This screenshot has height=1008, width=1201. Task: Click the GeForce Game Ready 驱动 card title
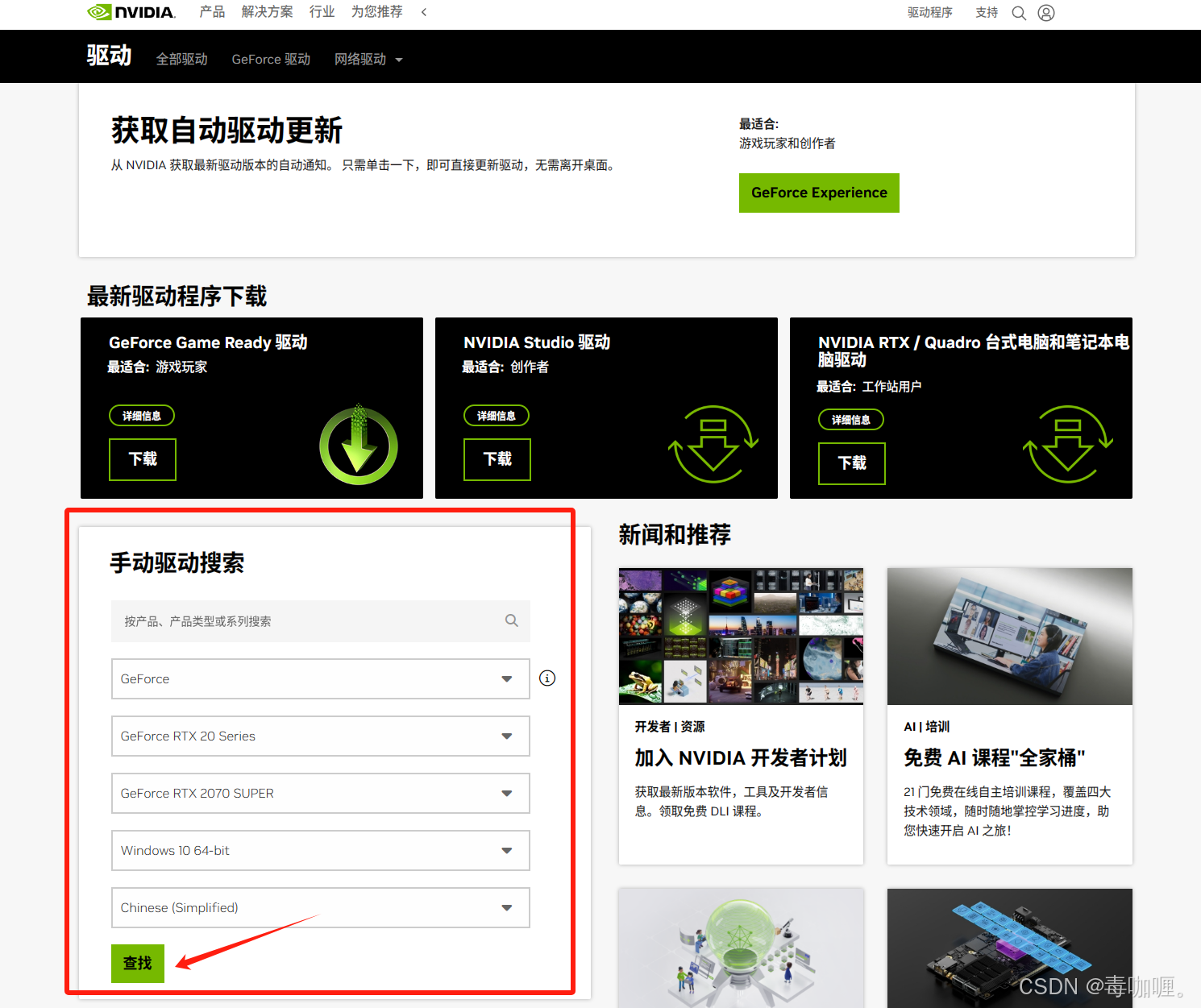(208, 342)
